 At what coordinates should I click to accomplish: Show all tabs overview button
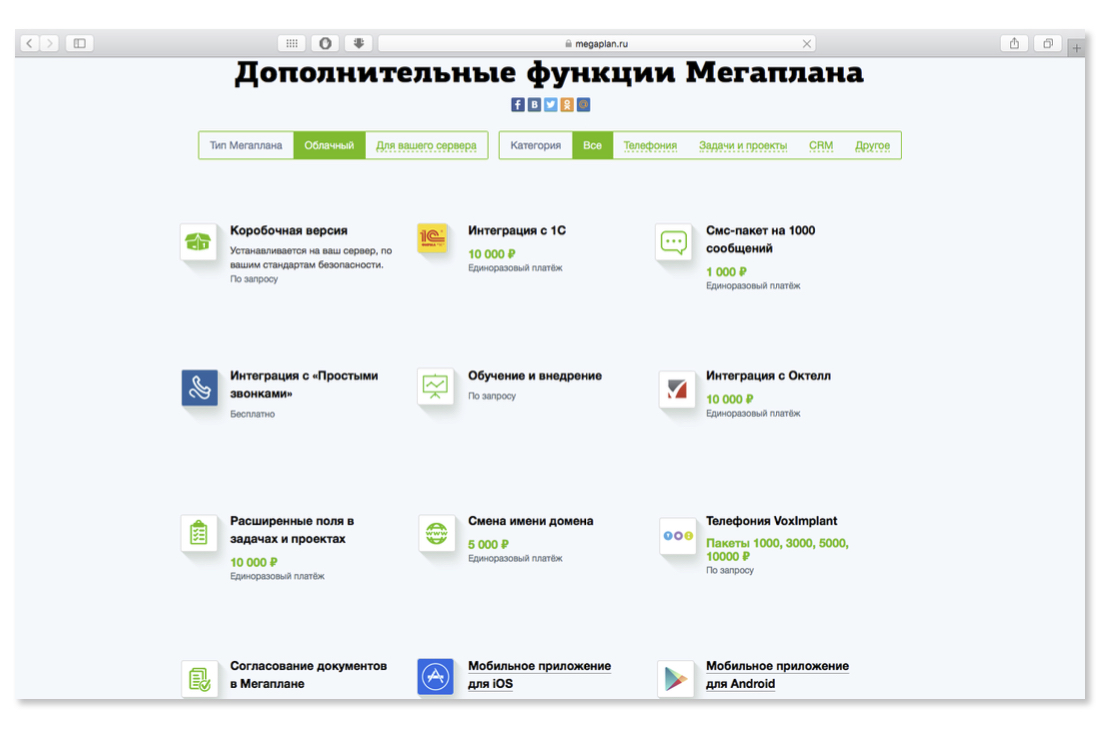pos(1047,43)
